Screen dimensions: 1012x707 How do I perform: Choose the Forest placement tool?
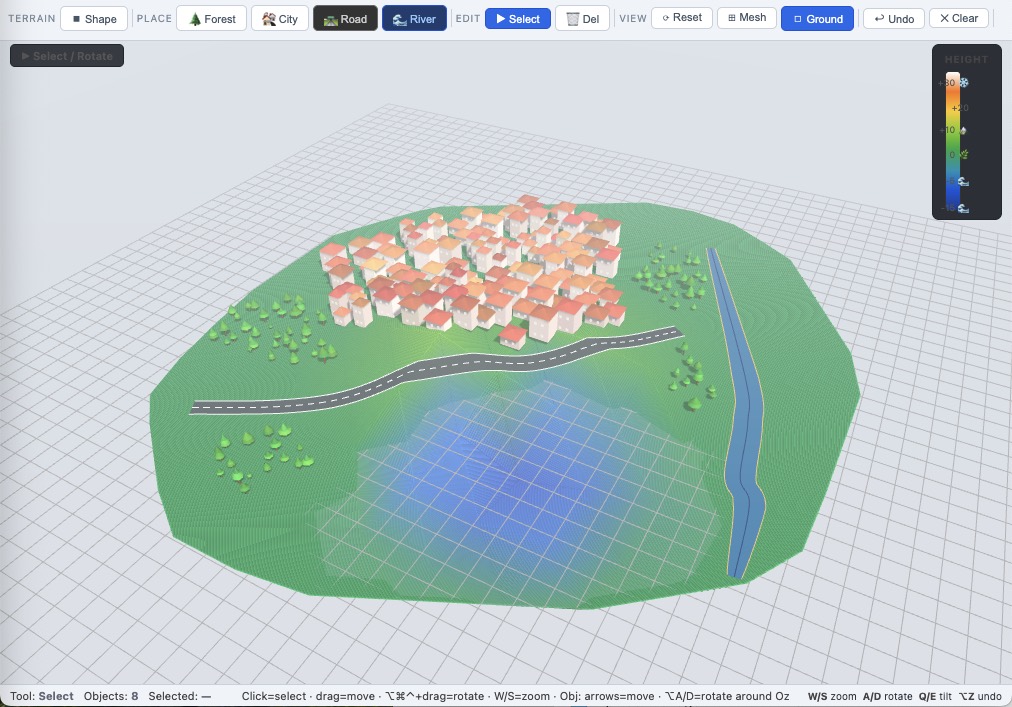point(212,19)
